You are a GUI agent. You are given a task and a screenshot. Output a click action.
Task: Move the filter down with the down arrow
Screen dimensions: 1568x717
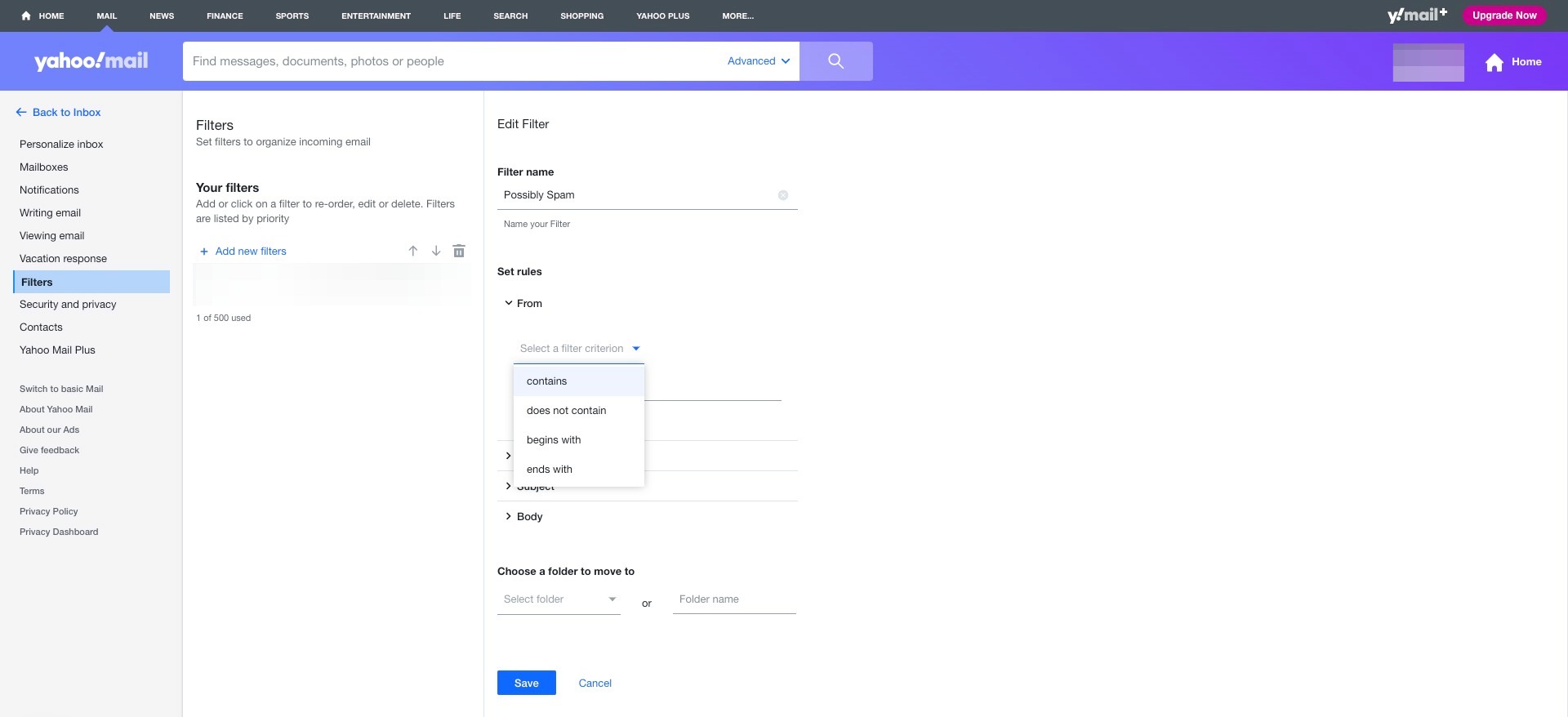coord(436,252)
